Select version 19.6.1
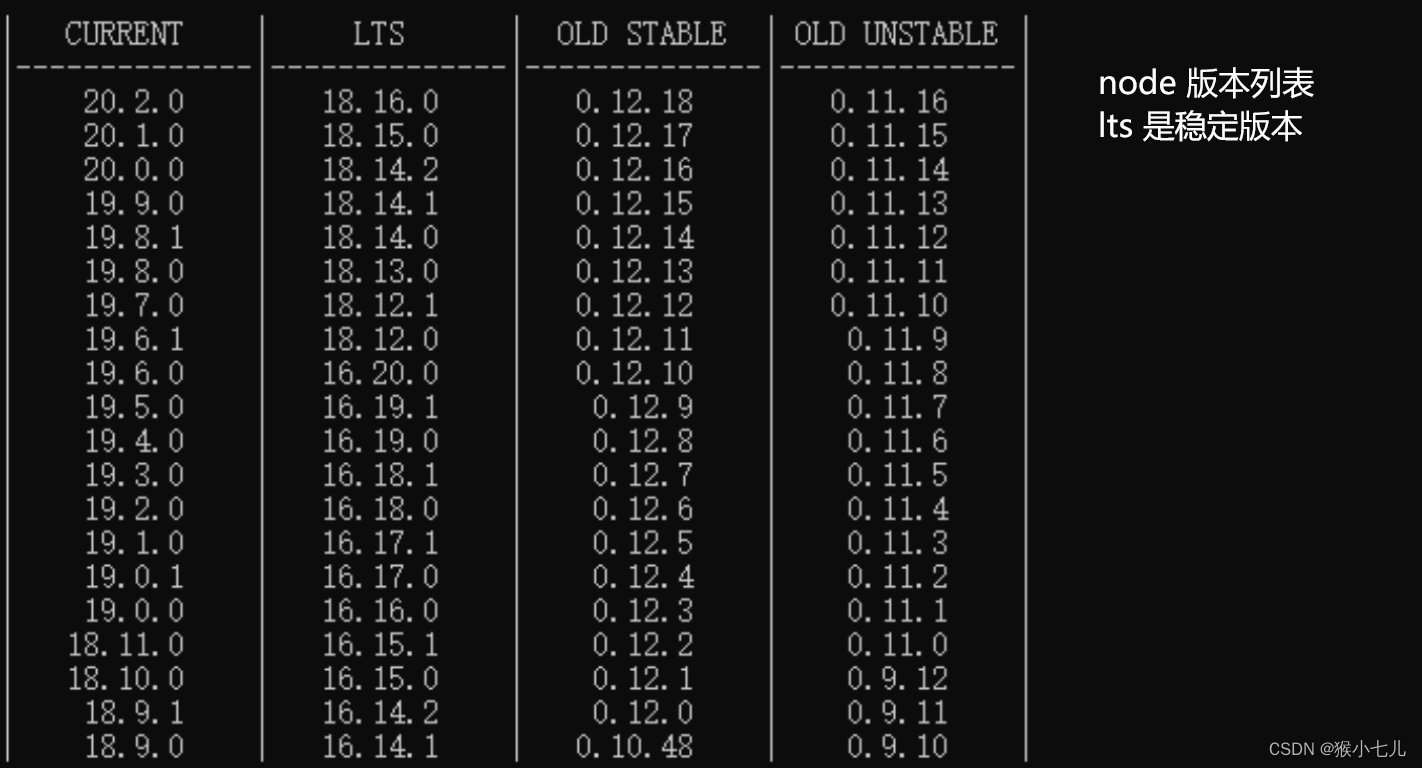This screenshot has width=1422, height=768. coord(134,339)
